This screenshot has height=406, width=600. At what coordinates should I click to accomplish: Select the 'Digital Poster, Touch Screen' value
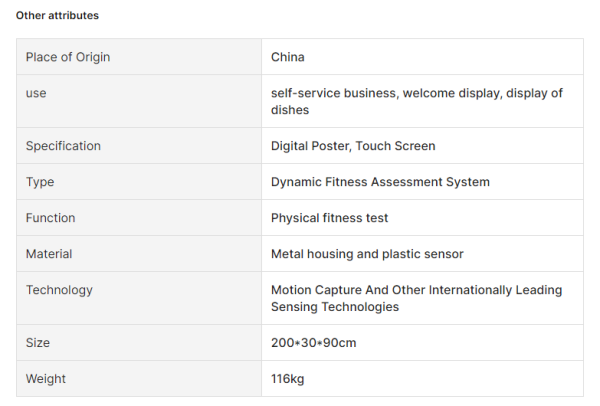pos(353,146)
